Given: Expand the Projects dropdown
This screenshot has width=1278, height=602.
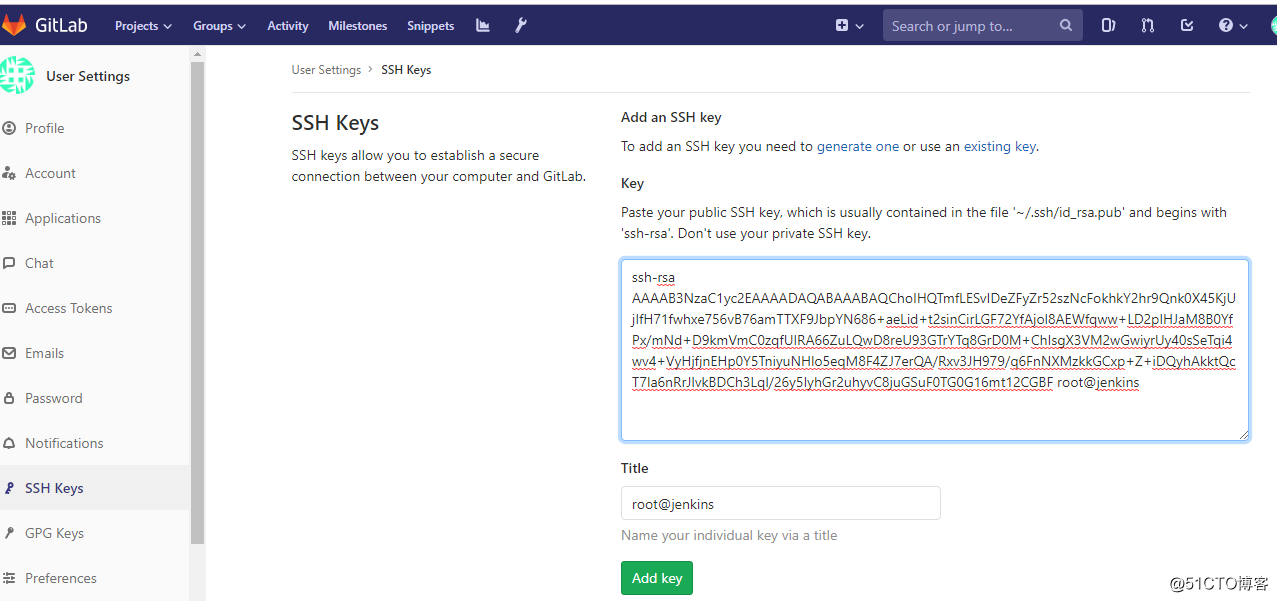Looking at the screenshot, I should pos(142,25).
